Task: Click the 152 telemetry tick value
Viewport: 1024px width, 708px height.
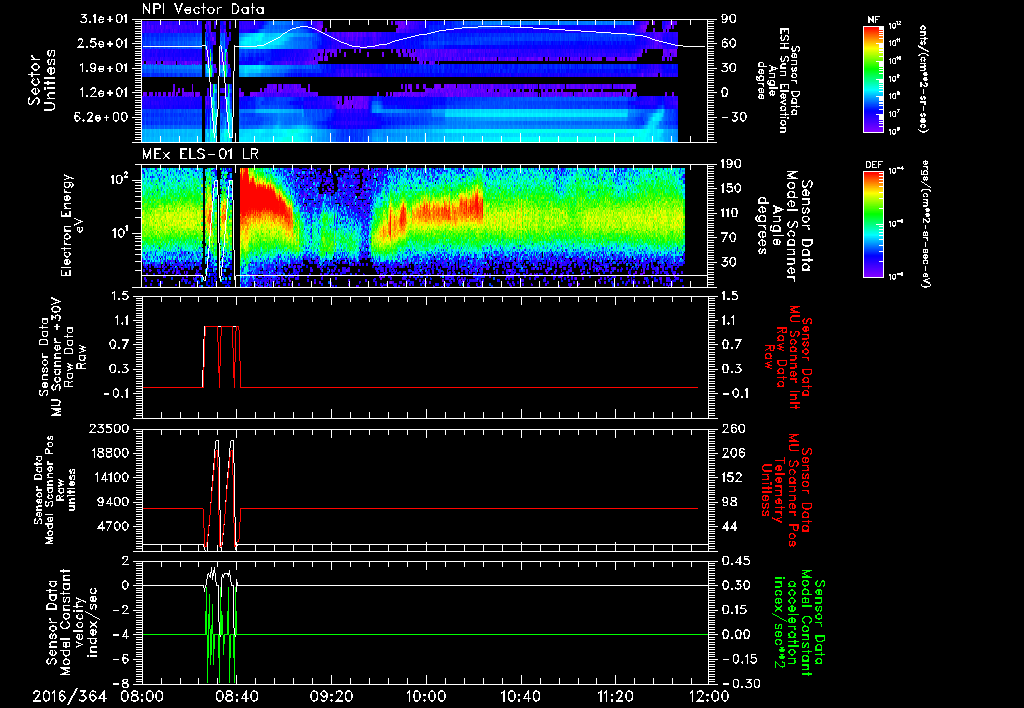Action: (x=731, y=477)
